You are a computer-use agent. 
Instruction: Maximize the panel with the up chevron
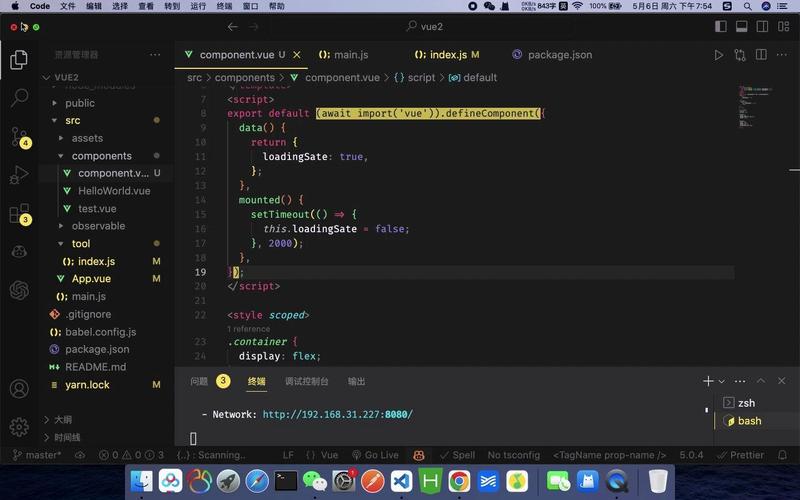[761, 381]
